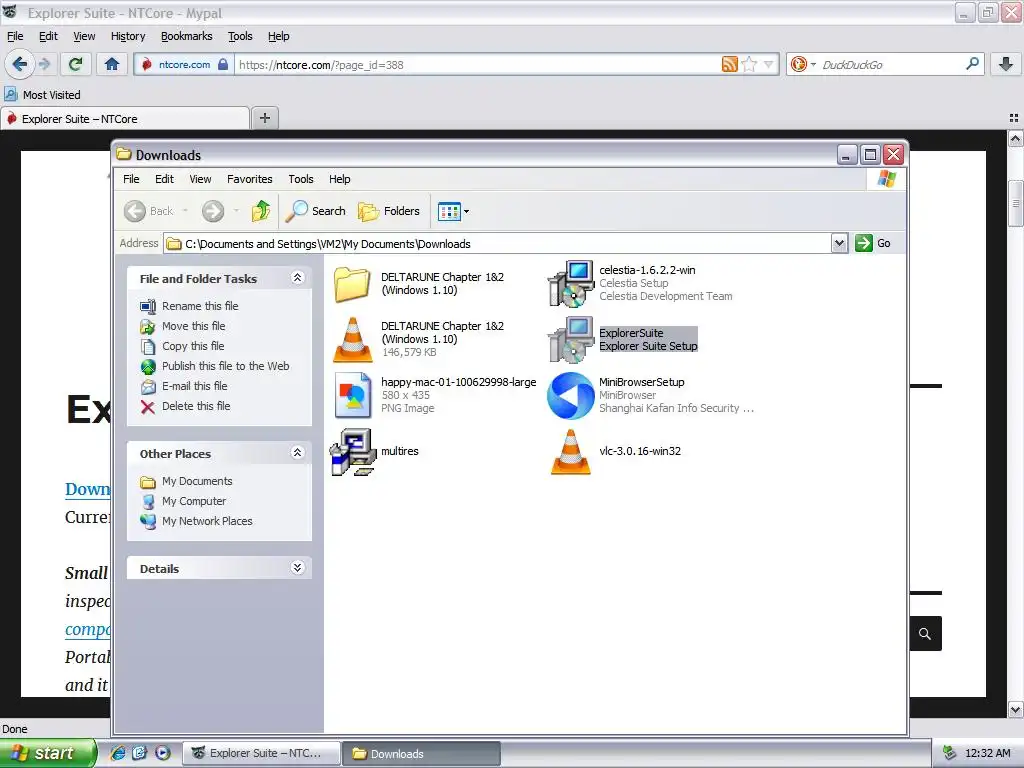Bookmark this page with the star
Viewport: 1024px width, 768px height.
(x=749, y=64)
